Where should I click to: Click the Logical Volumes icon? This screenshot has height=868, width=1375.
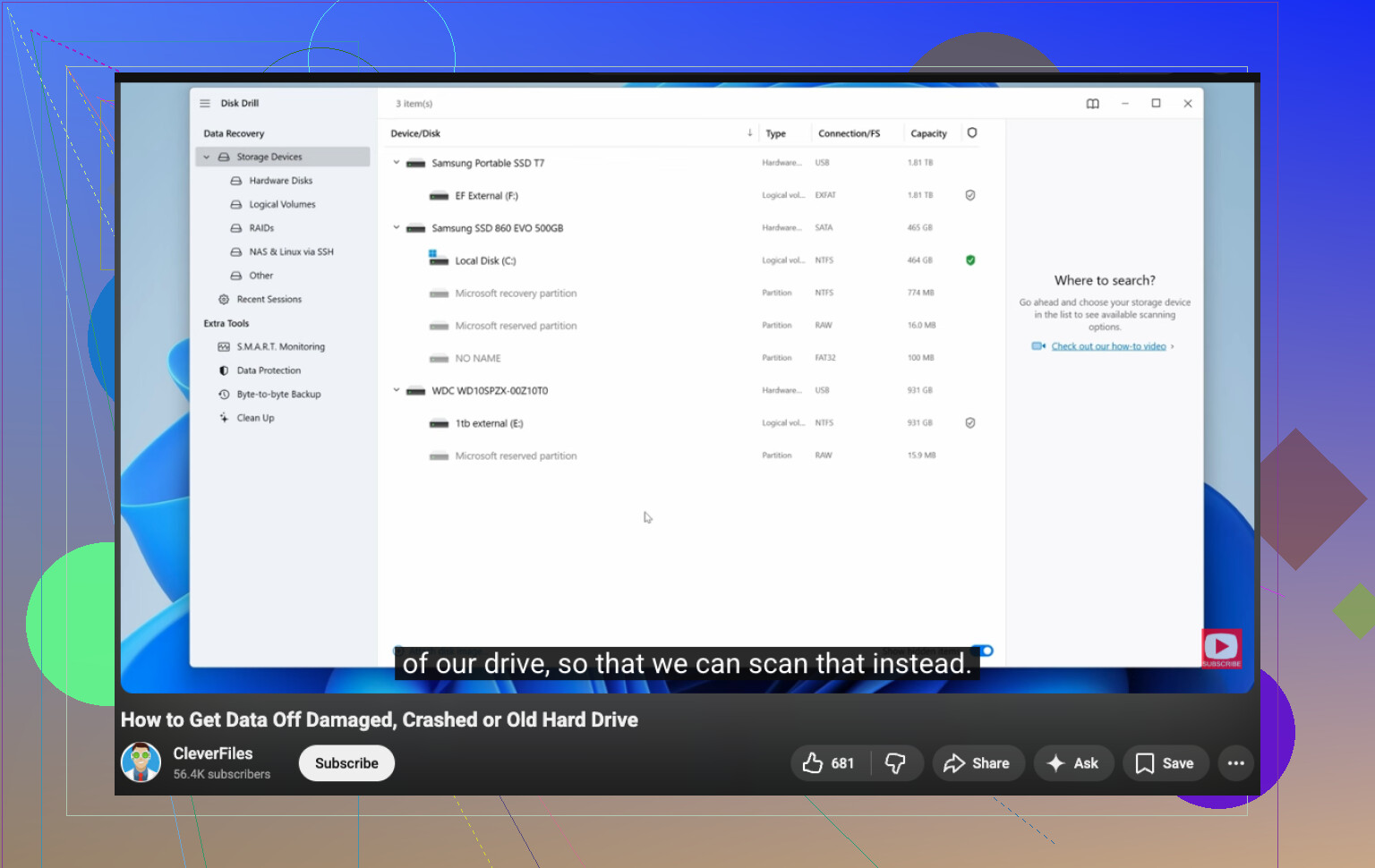(236, 205)
